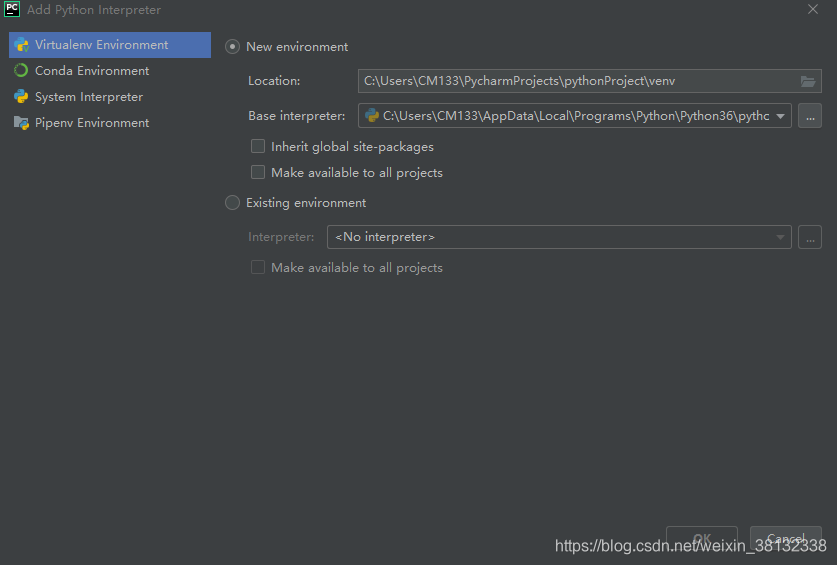Viewport: 837px width, 565px height.
Task: Select Virtualenv Environment in sidebar
Action: point(110,45)
